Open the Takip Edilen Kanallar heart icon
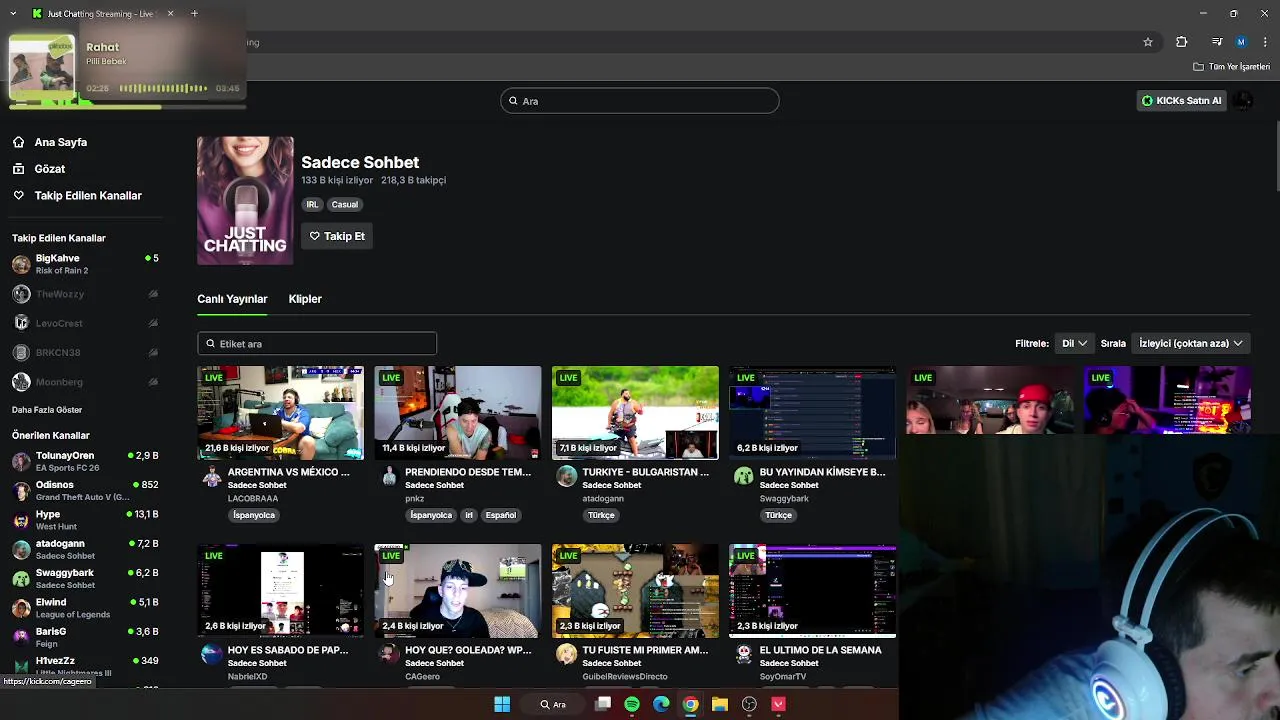1280x720 pixels. [18, 196]
